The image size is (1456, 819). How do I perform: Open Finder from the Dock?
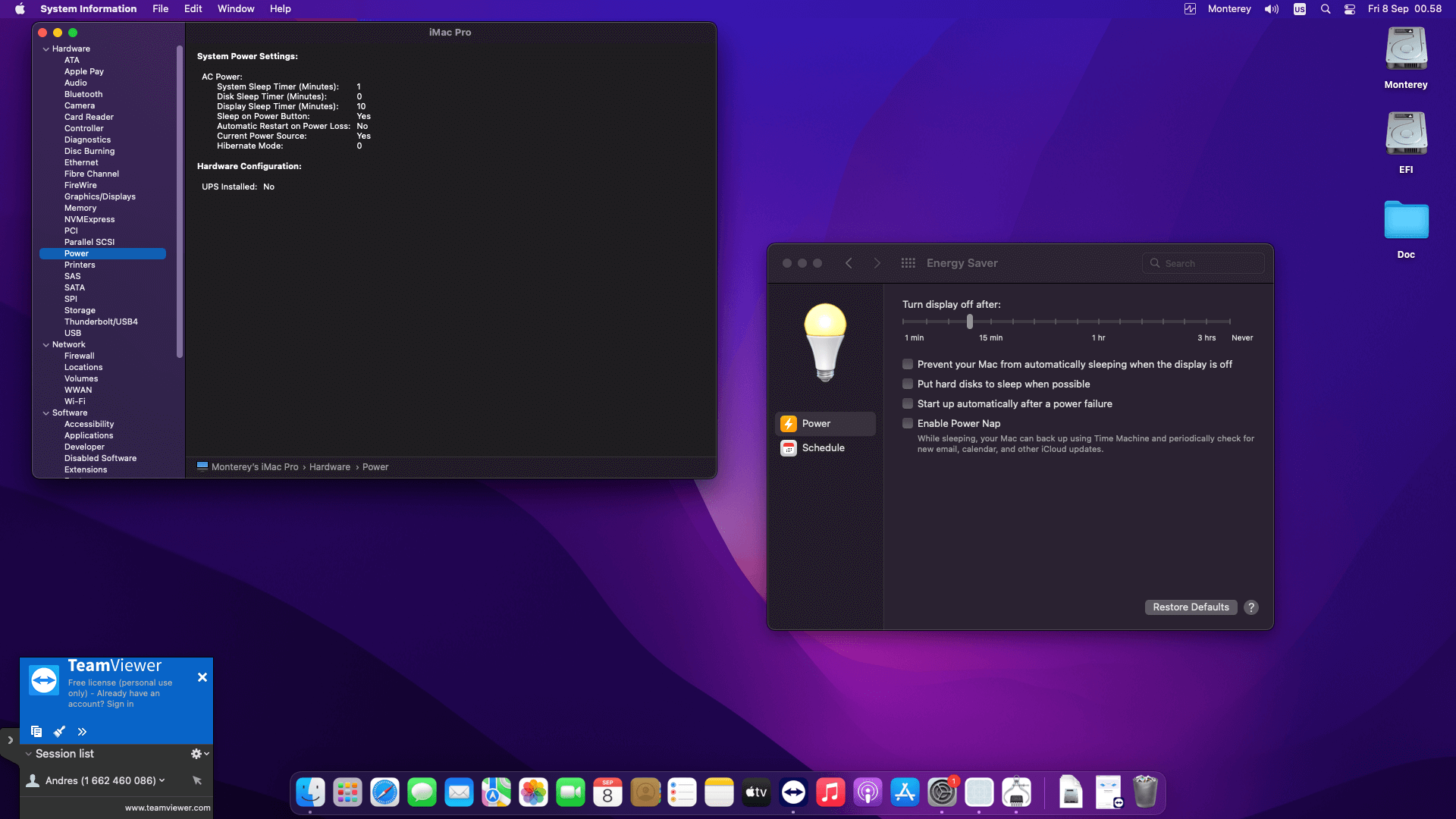pos(310,792)
